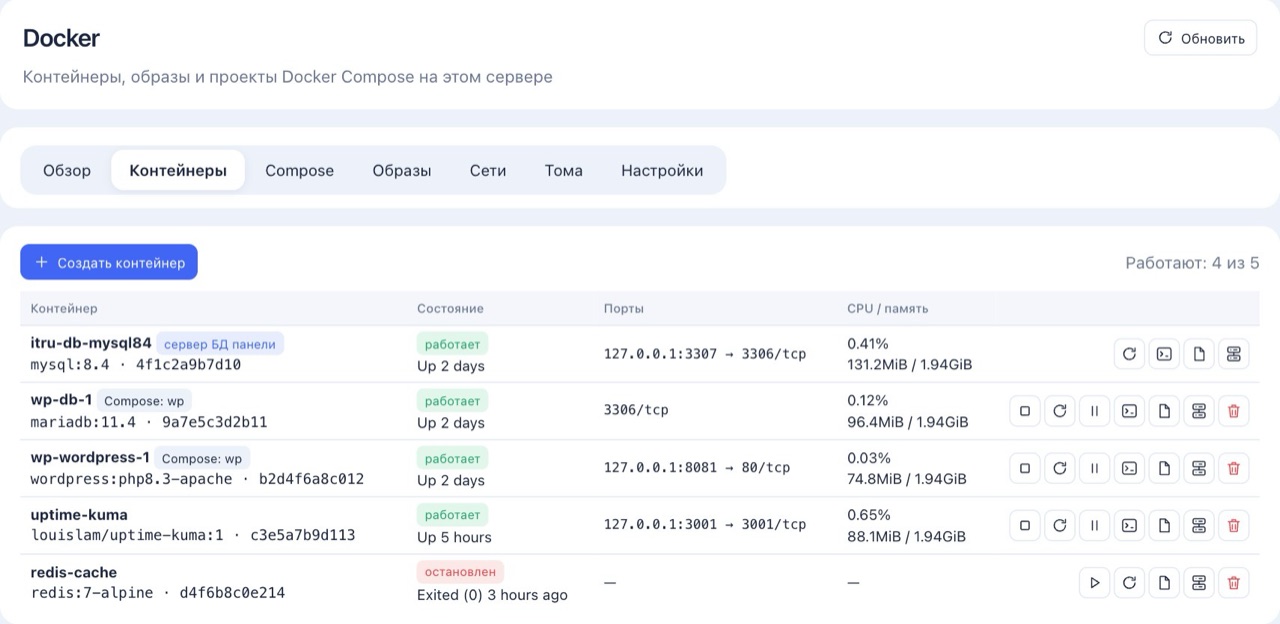This screenshot has width=1280, height=624.
Task: Delete the wp-db-1 container
Action: [x=1234, y=411]
